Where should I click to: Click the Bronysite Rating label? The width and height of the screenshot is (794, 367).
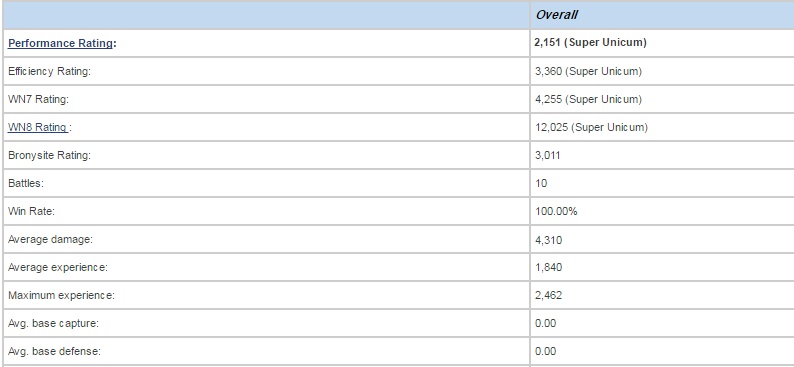click(x=49, y=155)
